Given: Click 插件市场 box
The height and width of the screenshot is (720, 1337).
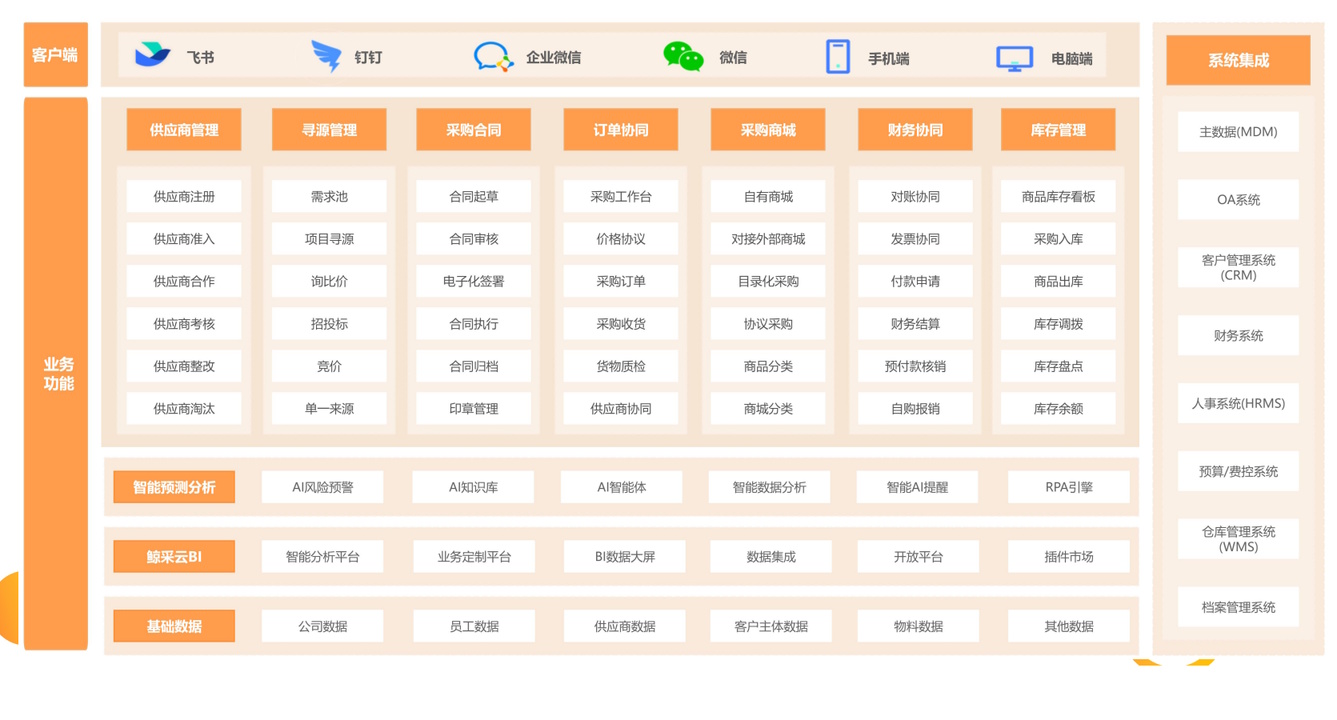Looking at the screenshot, I should (1069, 556).
